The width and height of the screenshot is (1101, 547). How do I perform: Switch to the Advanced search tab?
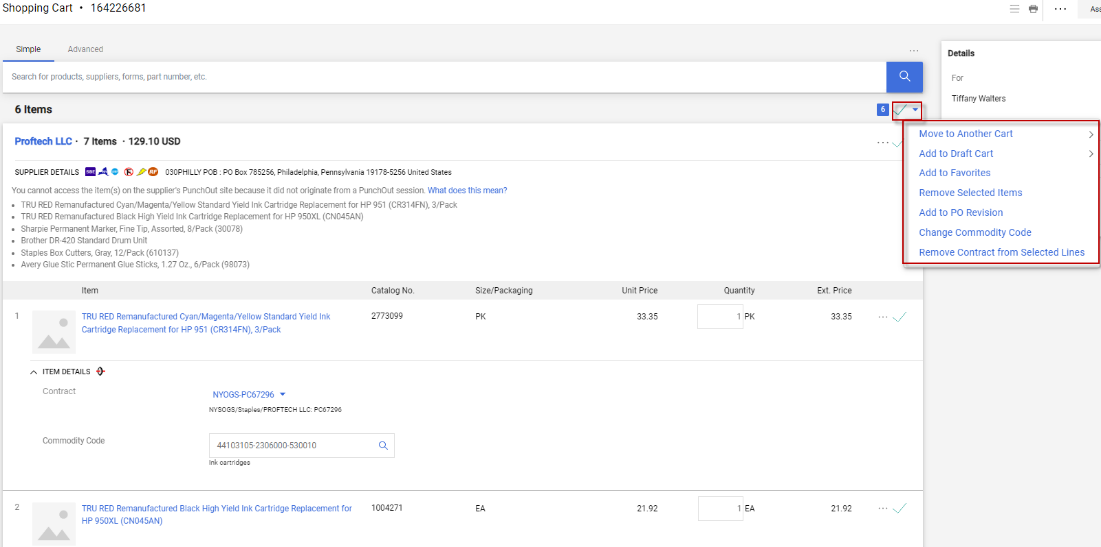pyautogui.click(x=85, y=49)
